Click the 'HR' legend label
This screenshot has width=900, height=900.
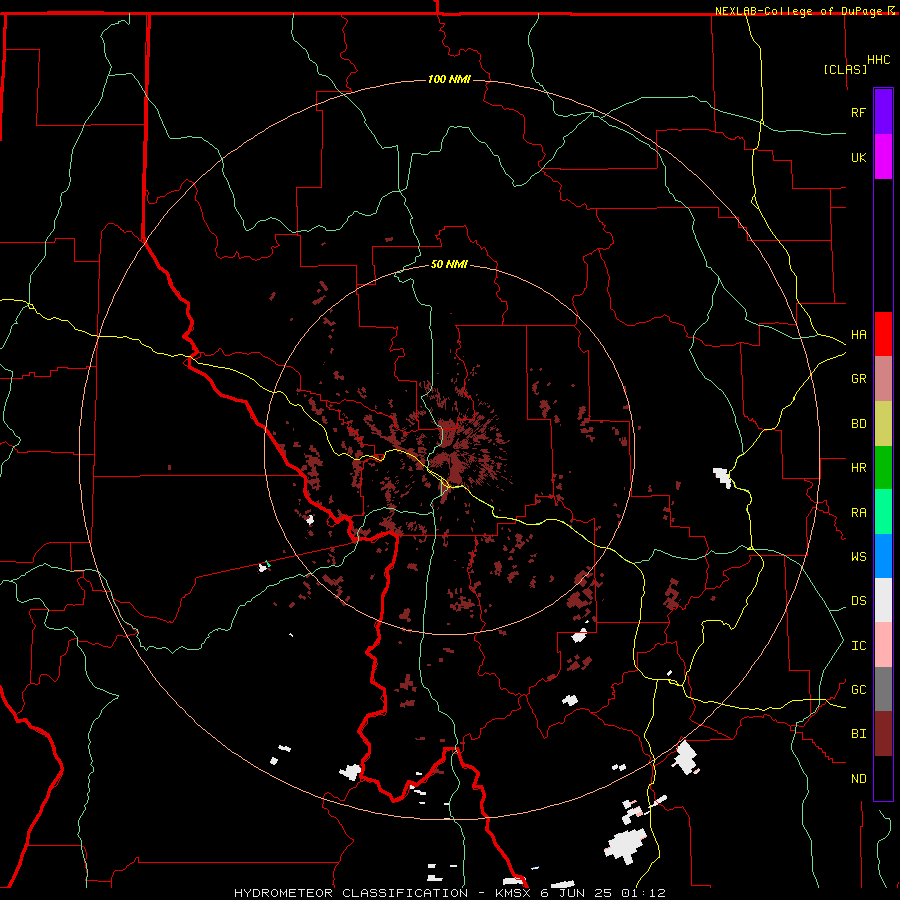pos(858,468)
